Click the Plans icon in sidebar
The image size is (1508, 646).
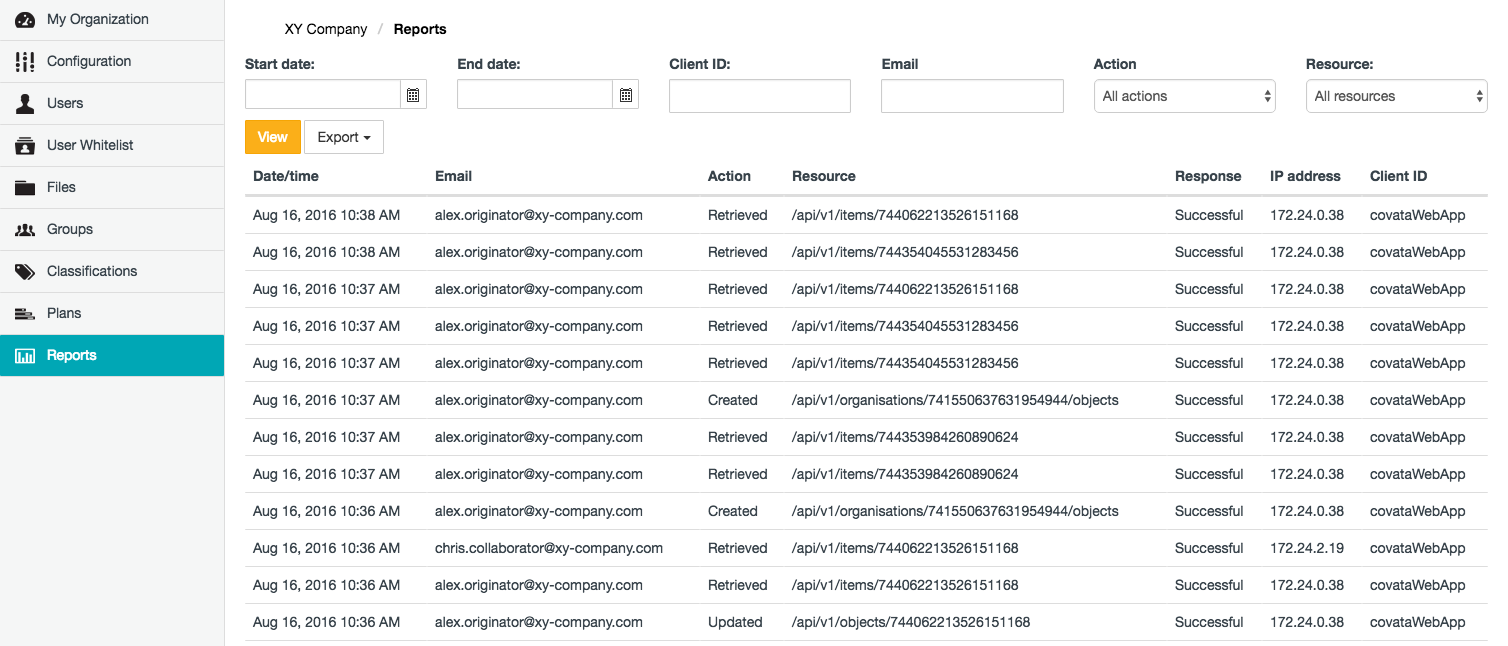click(25, 314)
